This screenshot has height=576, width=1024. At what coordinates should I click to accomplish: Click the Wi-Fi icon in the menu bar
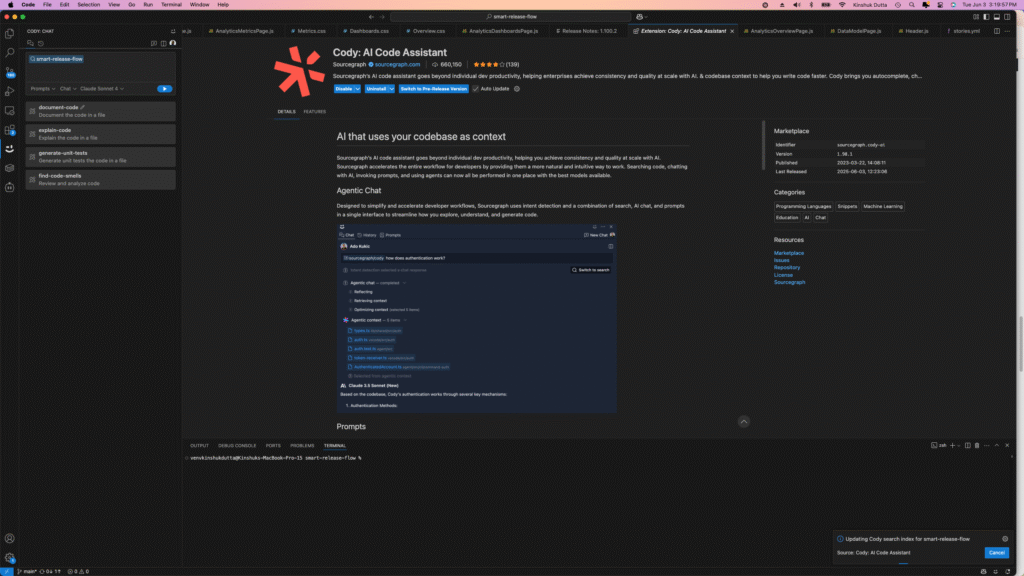point(842,5)
